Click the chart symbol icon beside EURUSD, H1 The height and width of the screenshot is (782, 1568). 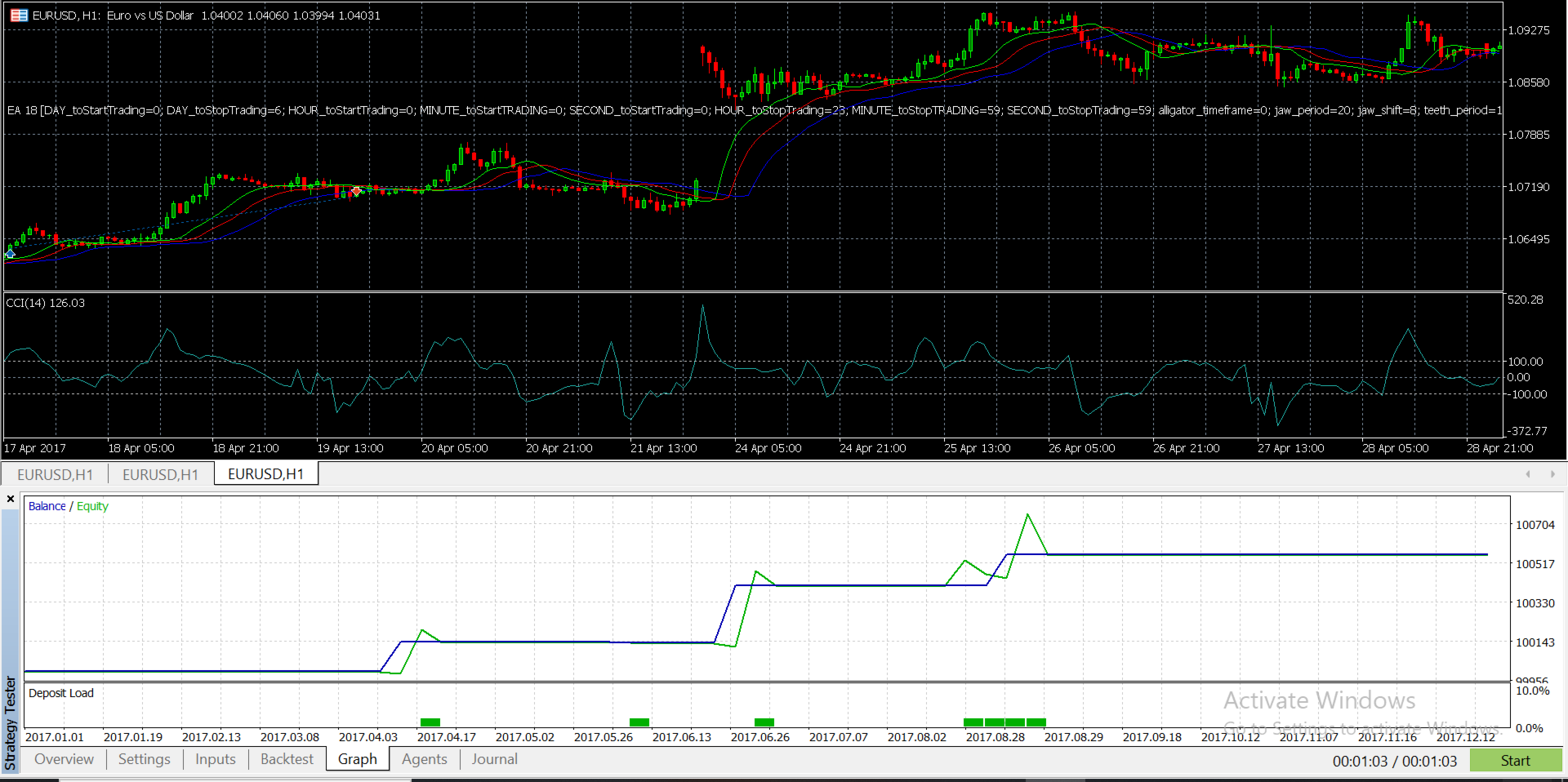(19, 15)
